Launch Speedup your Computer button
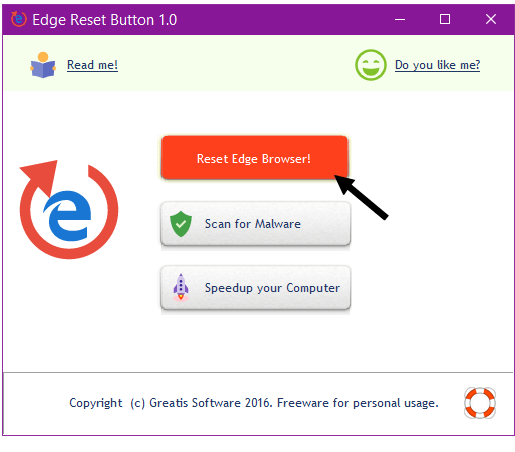Screen dimensions: 515x452 (x=255, y=288)
